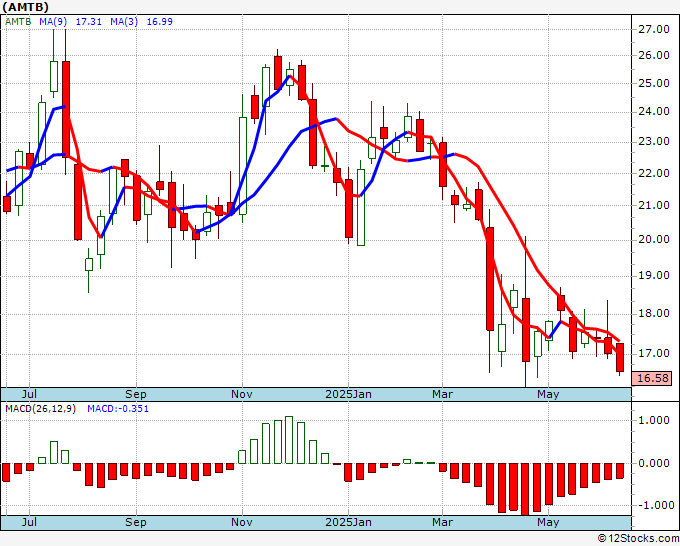This screenshot has width=680, height=546.
Task: Click the tallest green MACD histogram bar
Action: [x=289, y=440]
